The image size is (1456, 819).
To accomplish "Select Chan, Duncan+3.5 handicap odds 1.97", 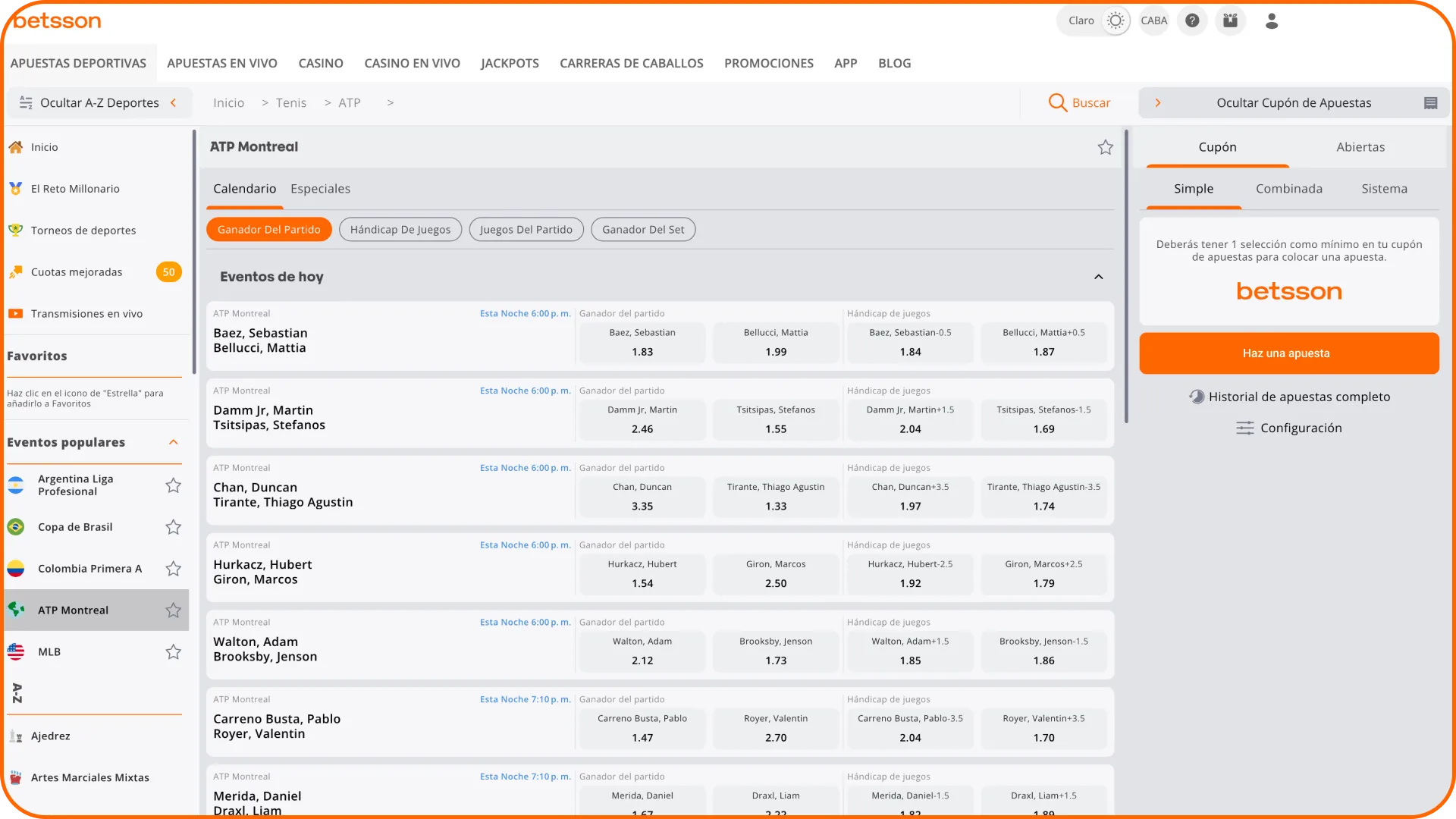I will click(910, 497).
